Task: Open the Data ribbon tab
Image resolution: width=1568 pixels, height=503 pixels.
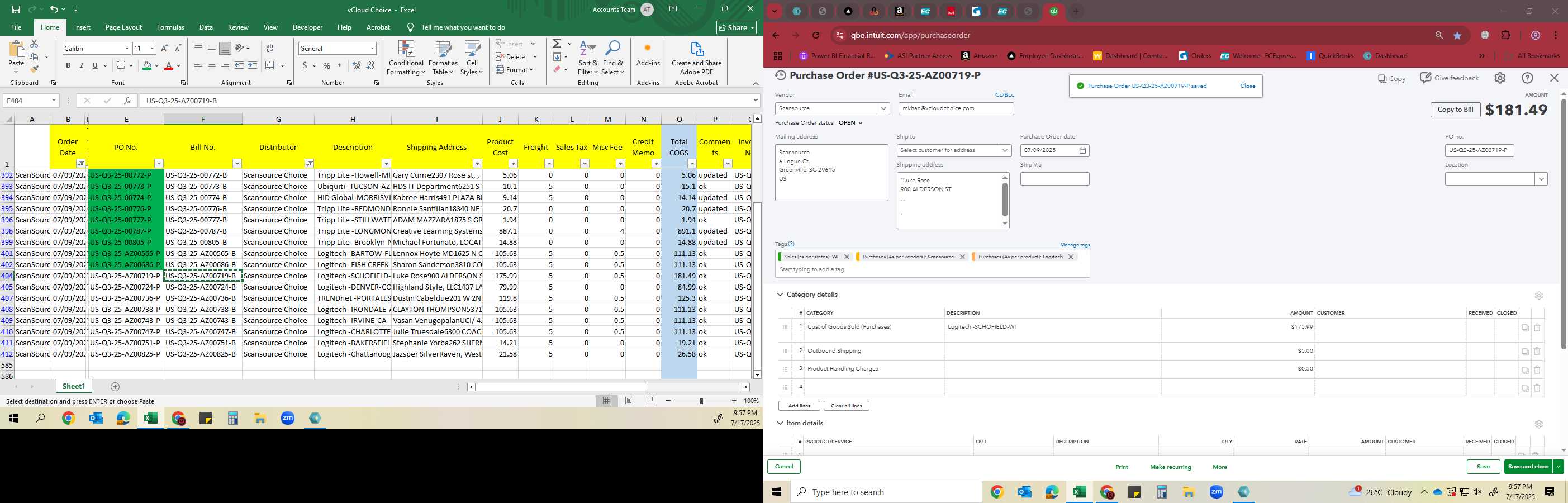Action: (206, 27)
